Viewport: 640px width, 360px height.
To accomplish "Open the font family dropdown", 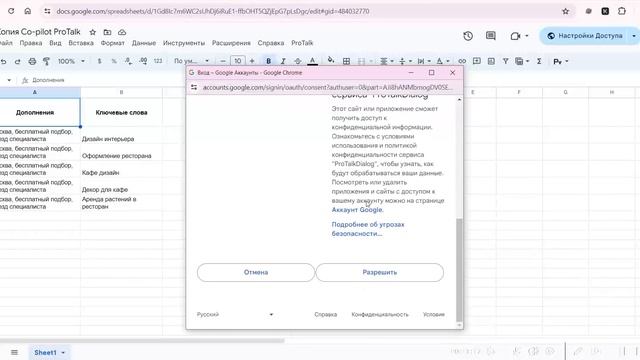I will click(191, 61).
